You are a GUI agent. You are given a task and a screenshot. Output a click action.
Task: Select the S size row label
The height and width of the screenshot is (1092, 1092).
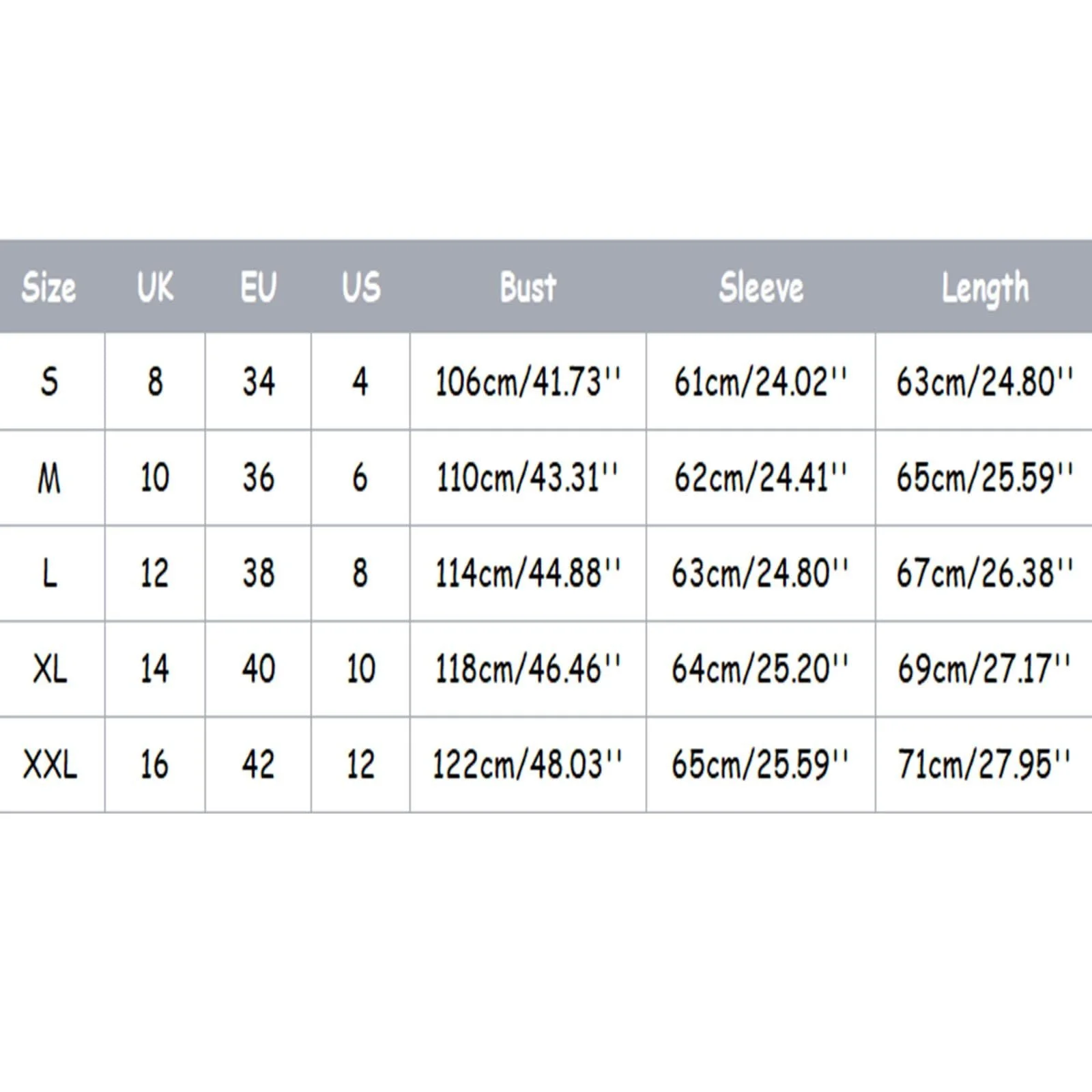tap(49, 382)
